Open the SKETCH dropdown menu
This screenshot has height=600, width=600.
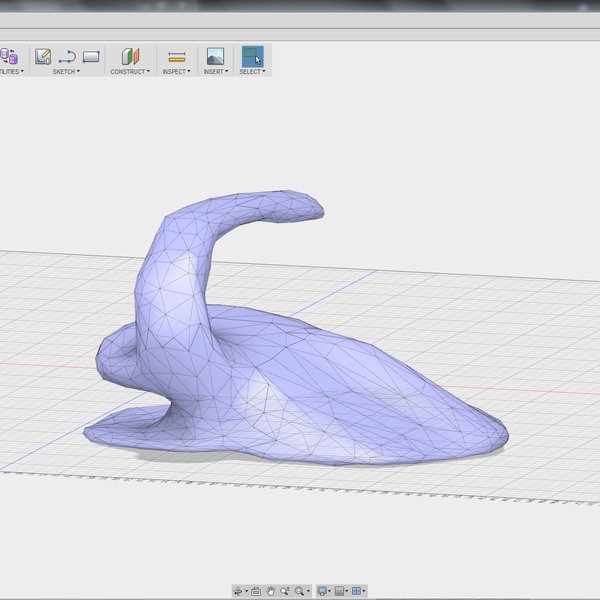click(x=67, y=72)
